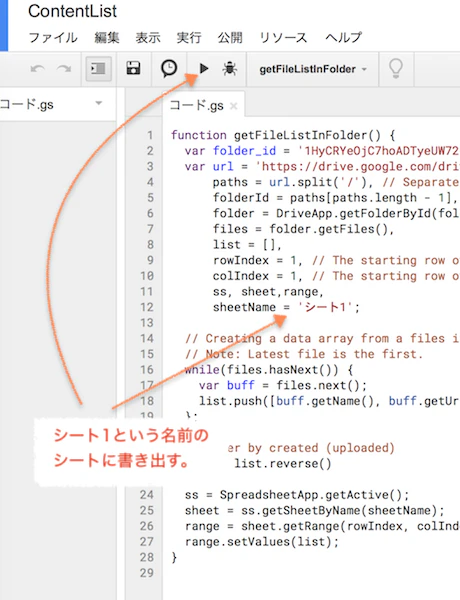
Task: Open the project triggers clock icon
Action: (169, 68)
